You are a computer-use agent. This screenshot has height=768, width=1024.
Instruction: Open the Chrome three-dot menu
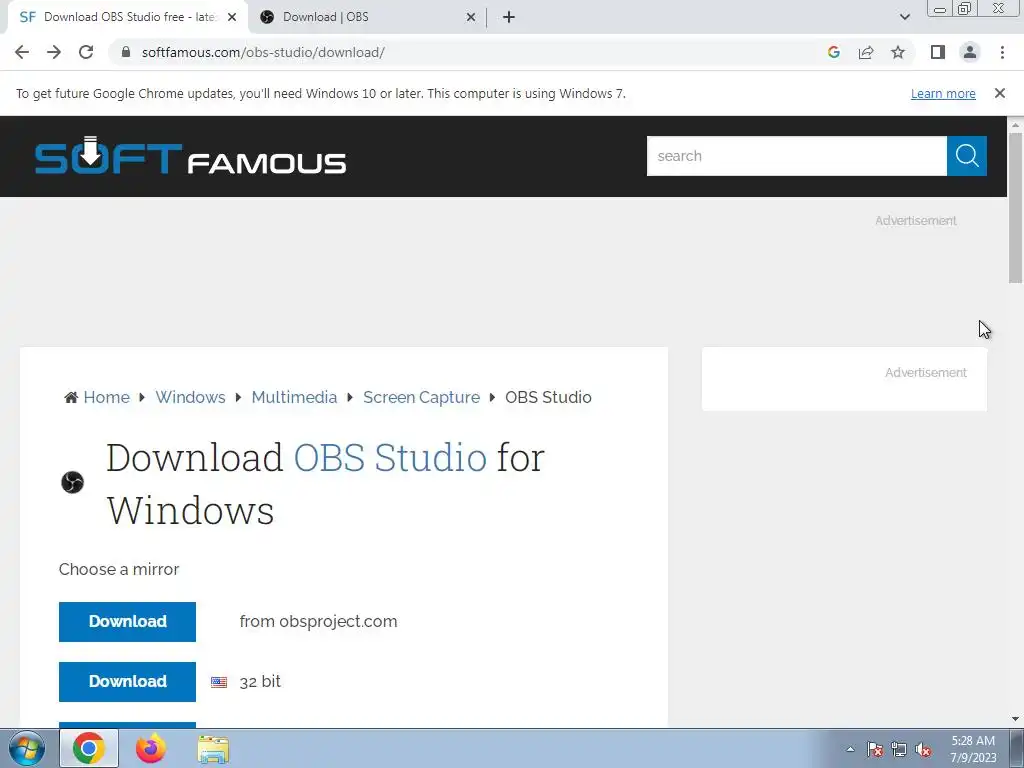(x=1002, y=52)
